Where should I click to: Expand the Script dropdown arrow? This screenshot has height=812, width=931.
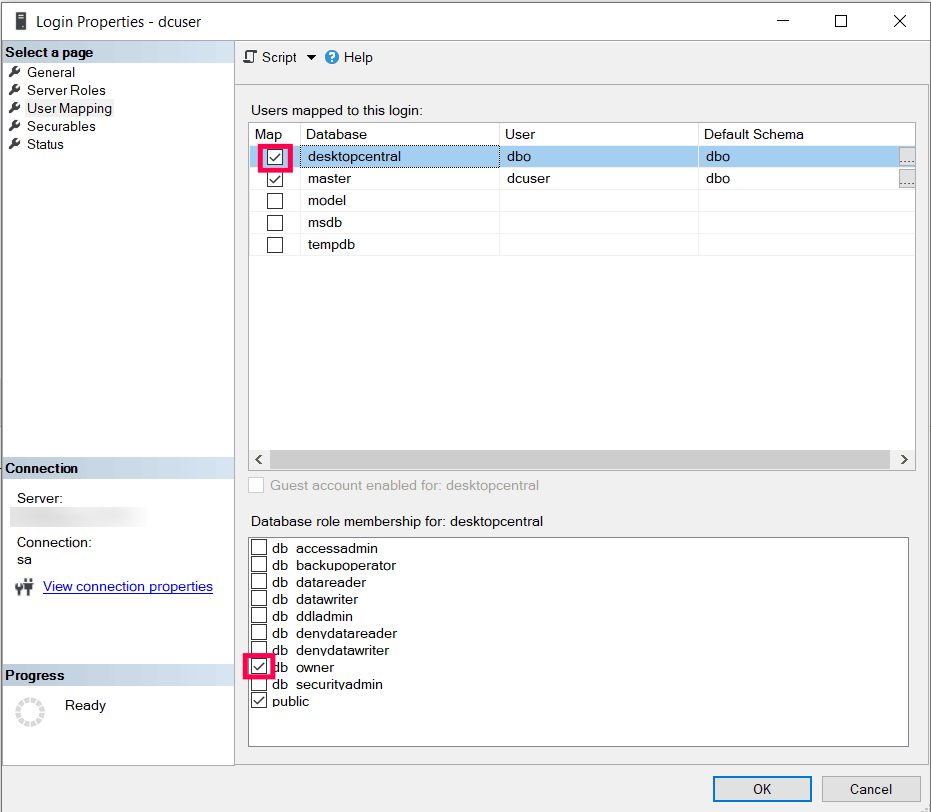[311, 58]
